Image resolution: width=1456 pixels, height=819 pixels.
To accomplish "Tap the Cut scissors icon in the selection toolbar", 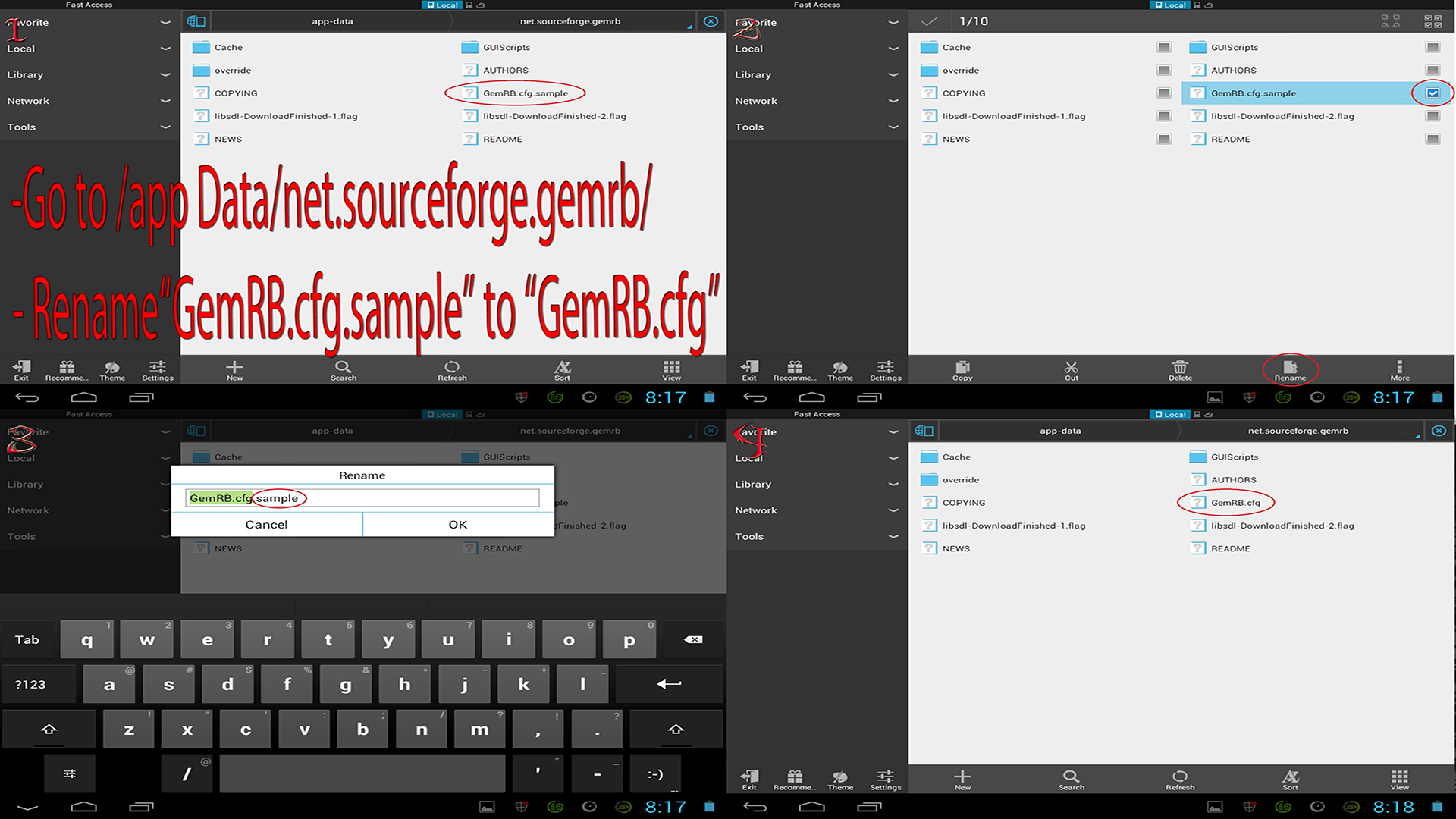I will [1072, 370].
